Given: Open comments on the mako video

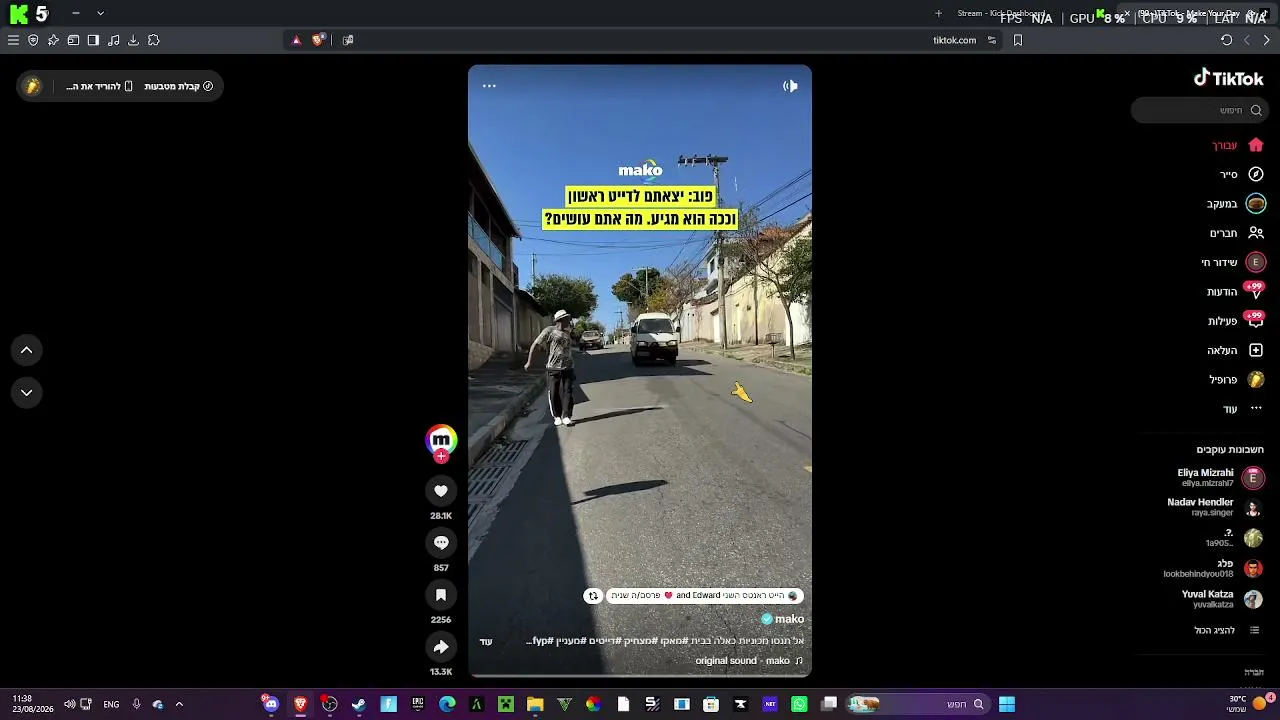Looking at the screenshot, I should pos(441,543).
